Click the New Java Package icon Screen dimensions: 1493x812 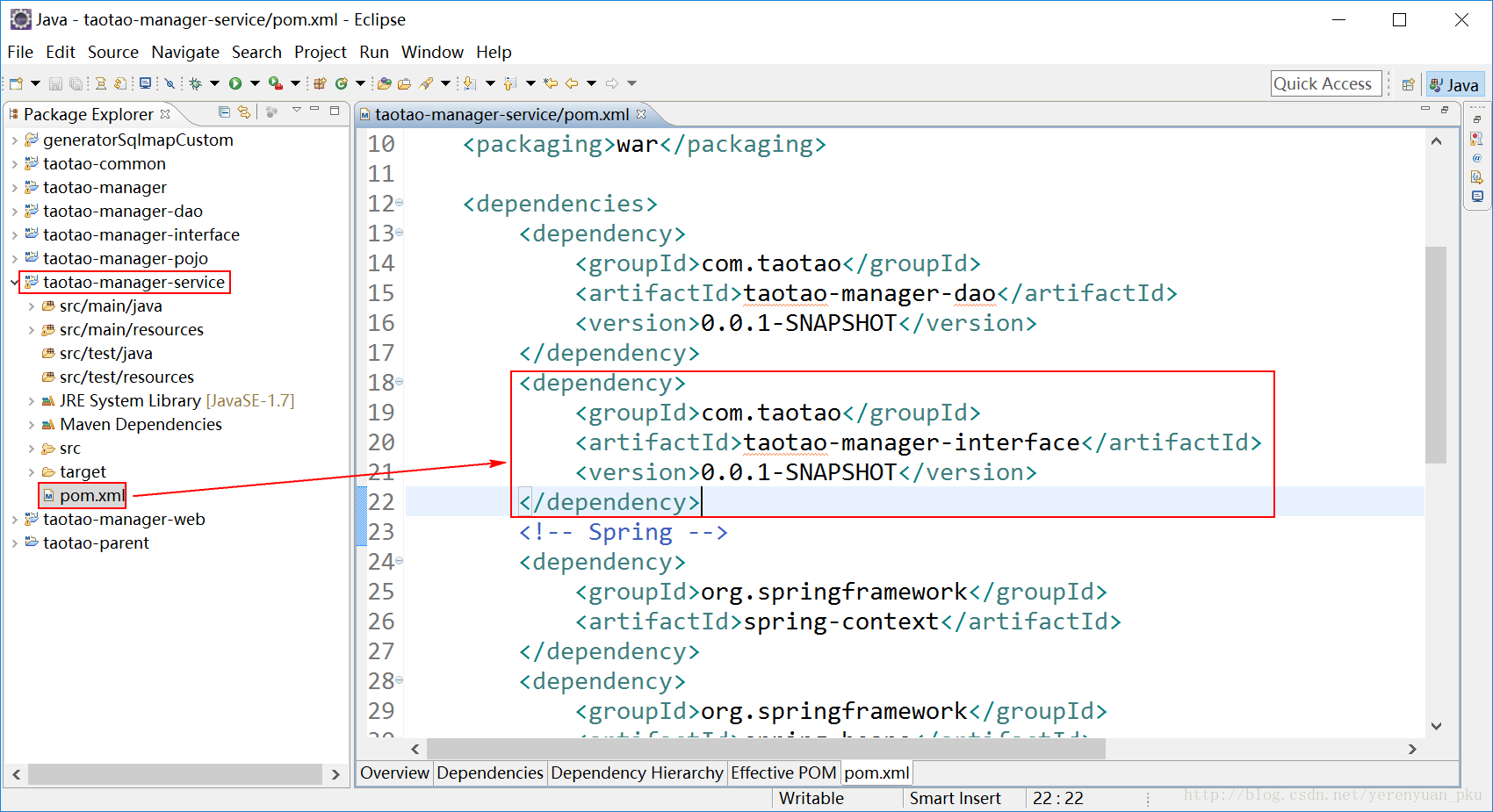tap(320, 83)
